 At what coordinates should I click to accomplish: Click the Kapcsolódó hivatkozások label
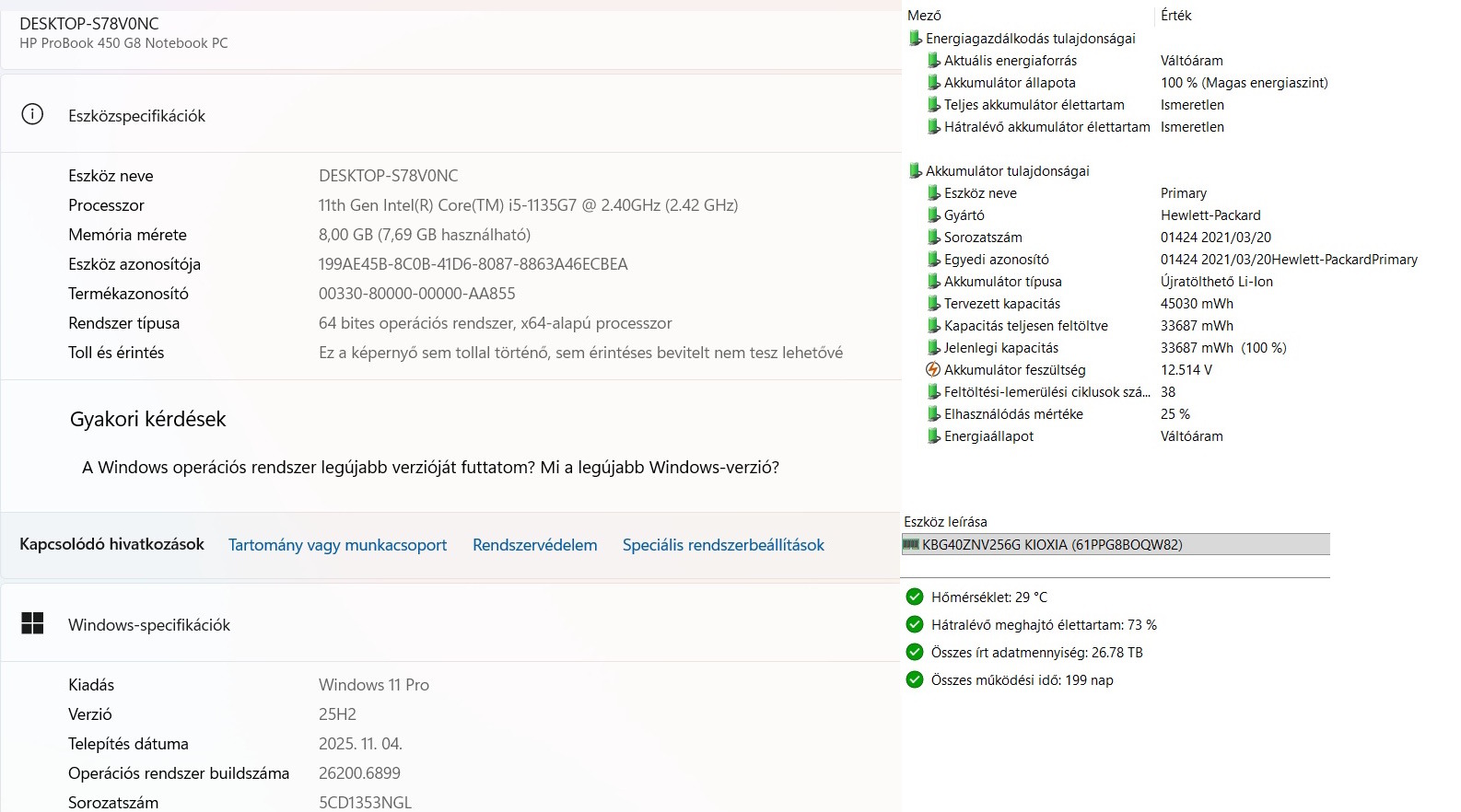[111, 544]
